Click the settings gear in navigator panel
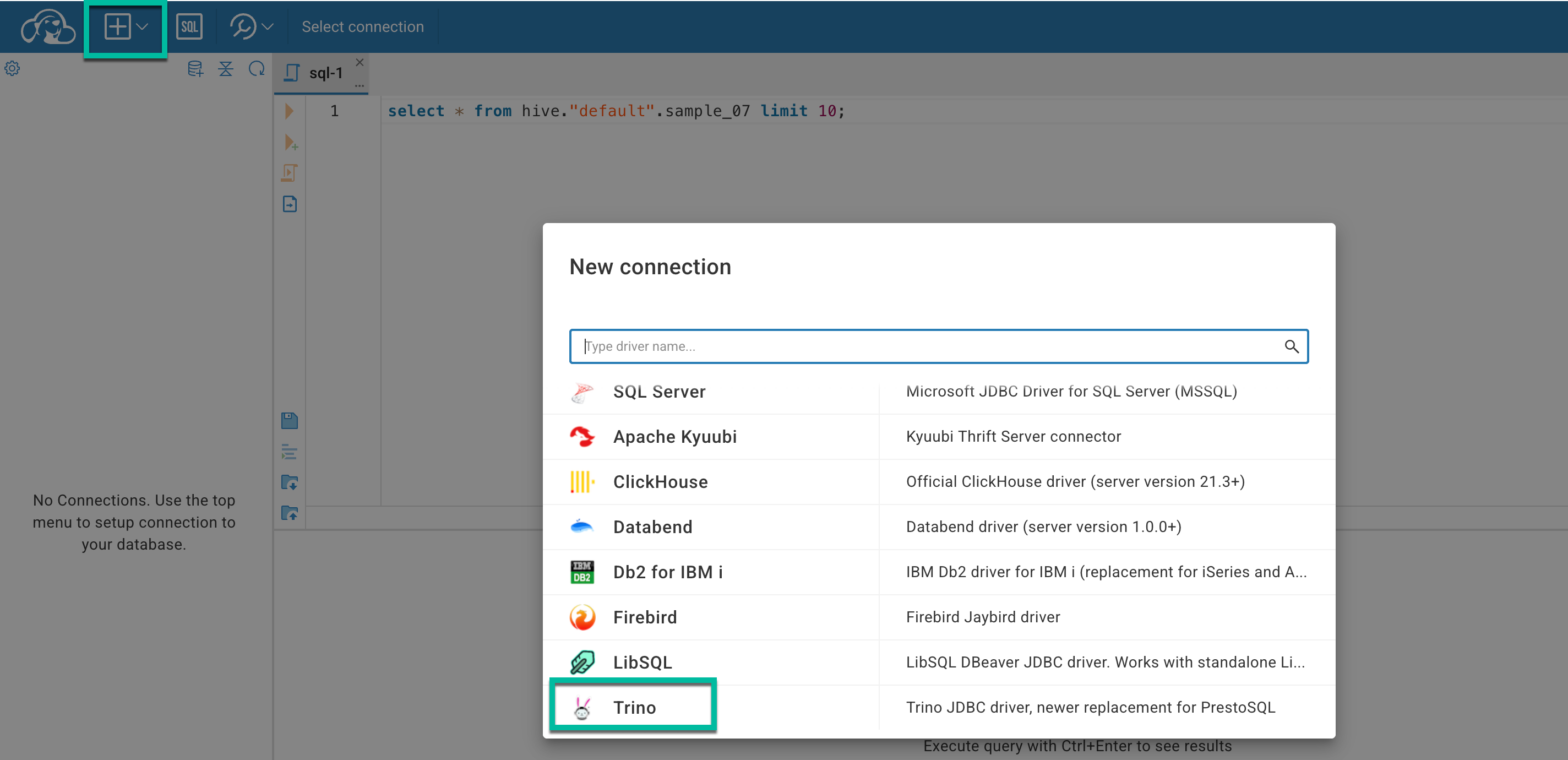Viewport: 1568px width, 760px height. click(12, 68)
